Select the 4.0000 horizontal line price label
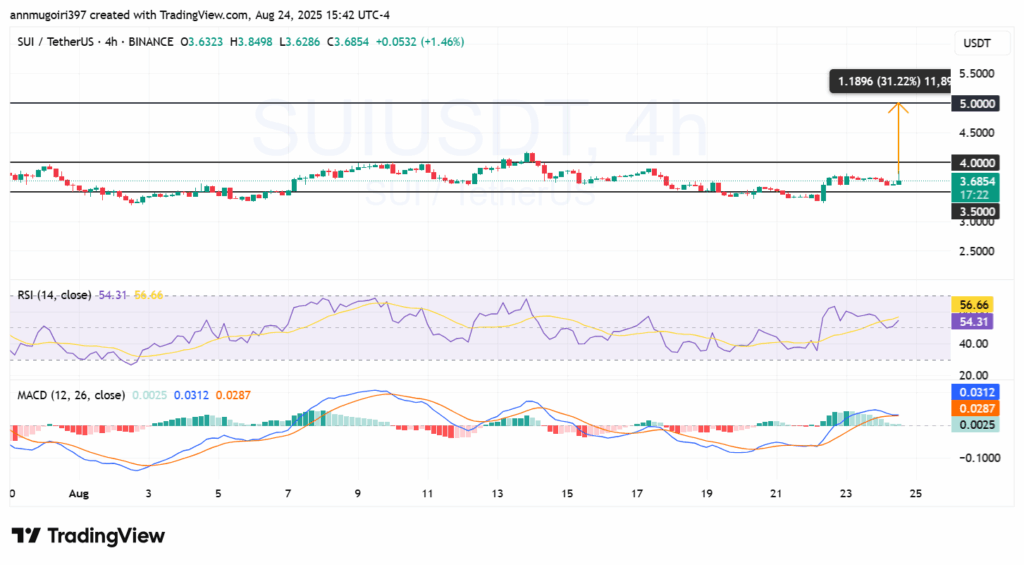The height and width of the screenshot is (565, 1024). [975, 163]
